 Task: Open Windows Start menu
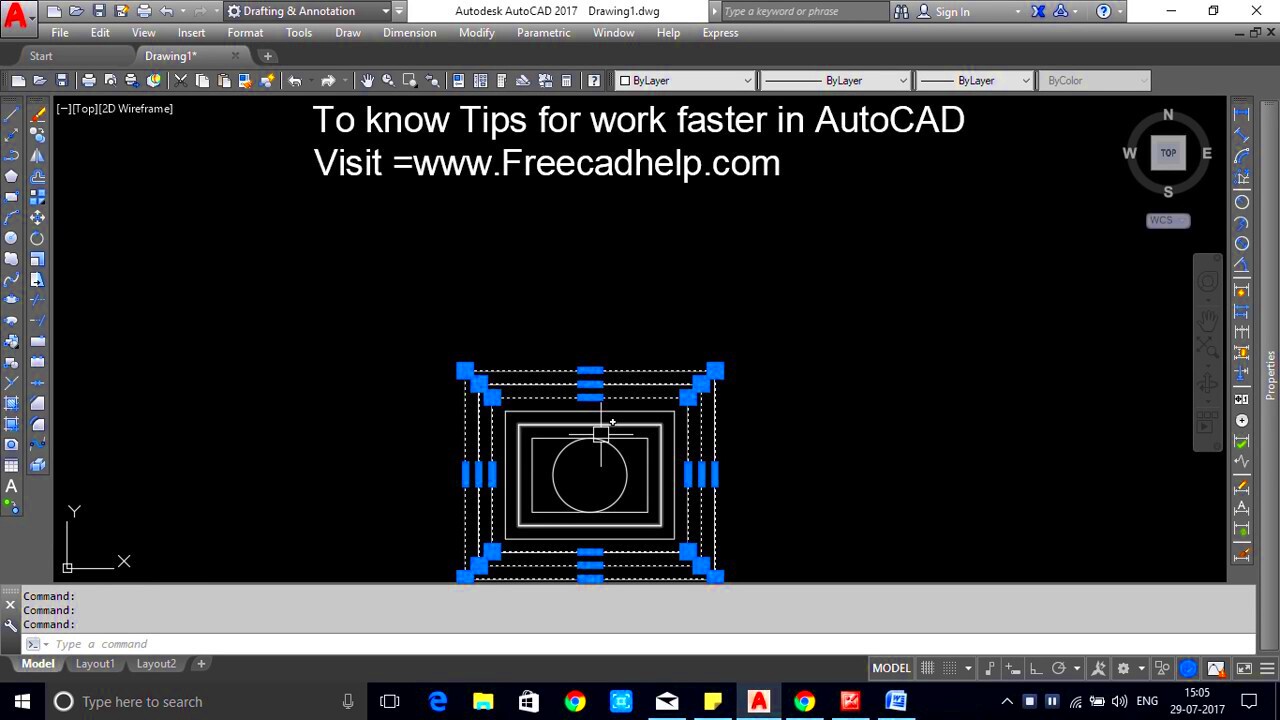22,702
